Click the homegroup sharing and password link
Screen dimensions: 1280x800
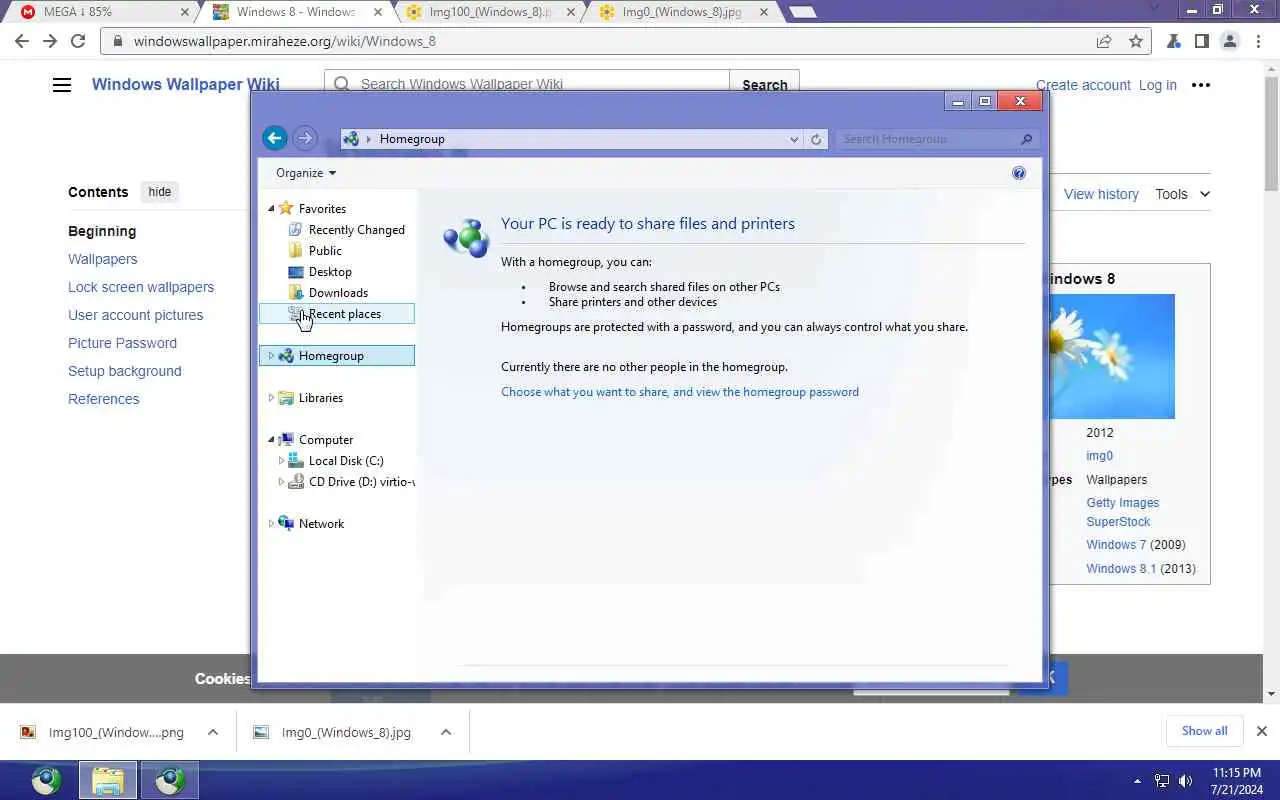pos(680,392)
